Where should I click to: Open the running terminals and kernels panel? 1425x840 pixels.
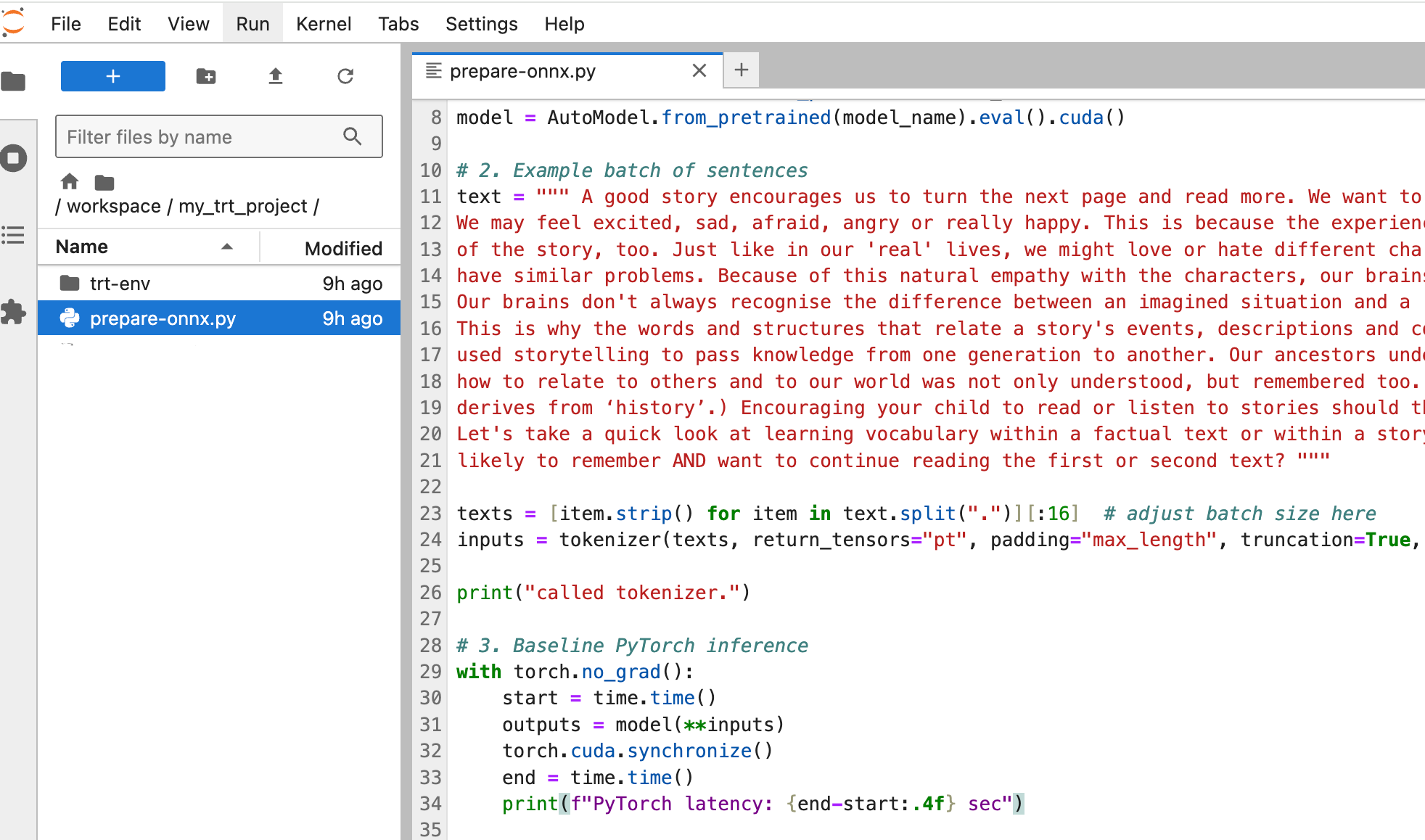coord(13,158)
